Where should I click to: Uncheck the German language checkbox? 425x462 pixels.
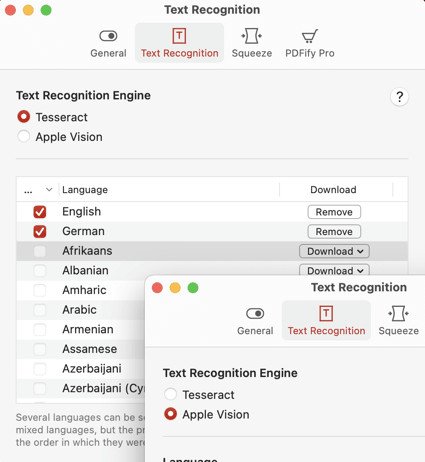(x=40, y=231)
